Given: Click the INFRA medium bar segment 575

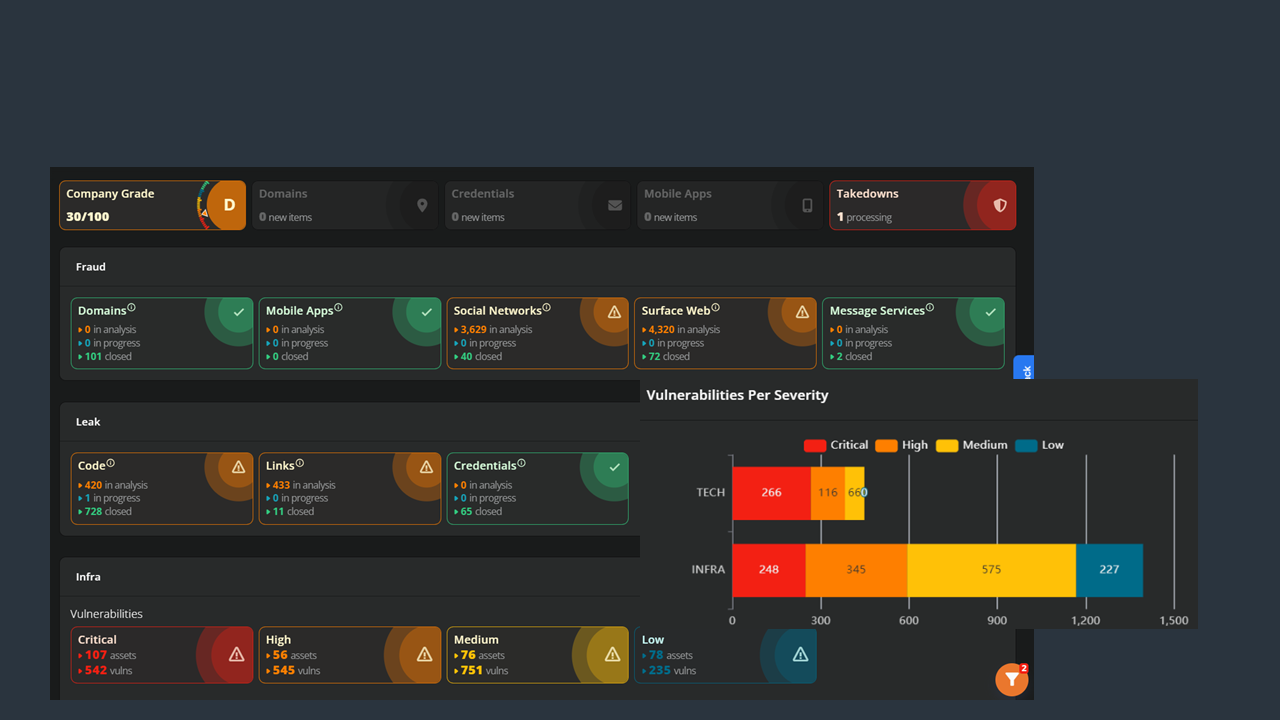Looking at the screenshot, I should point(991,570).
